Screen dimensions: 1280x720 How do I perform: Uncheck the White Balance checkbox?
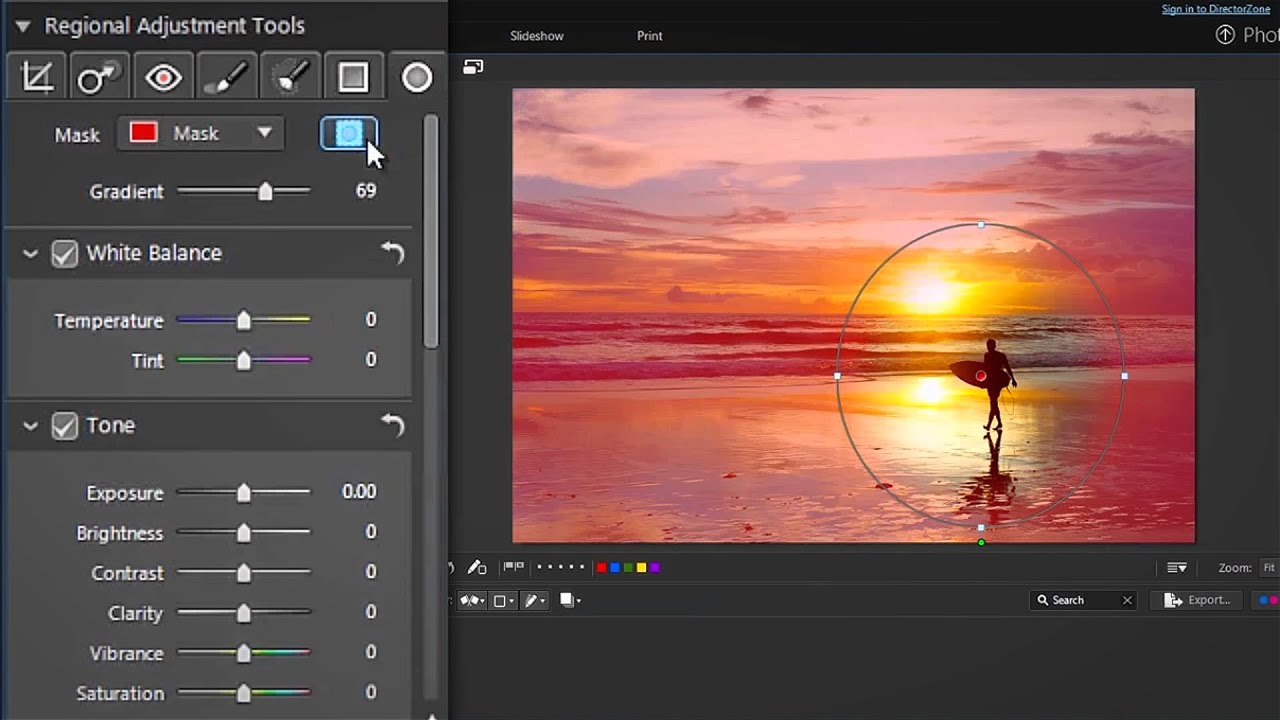pos(64,254)
